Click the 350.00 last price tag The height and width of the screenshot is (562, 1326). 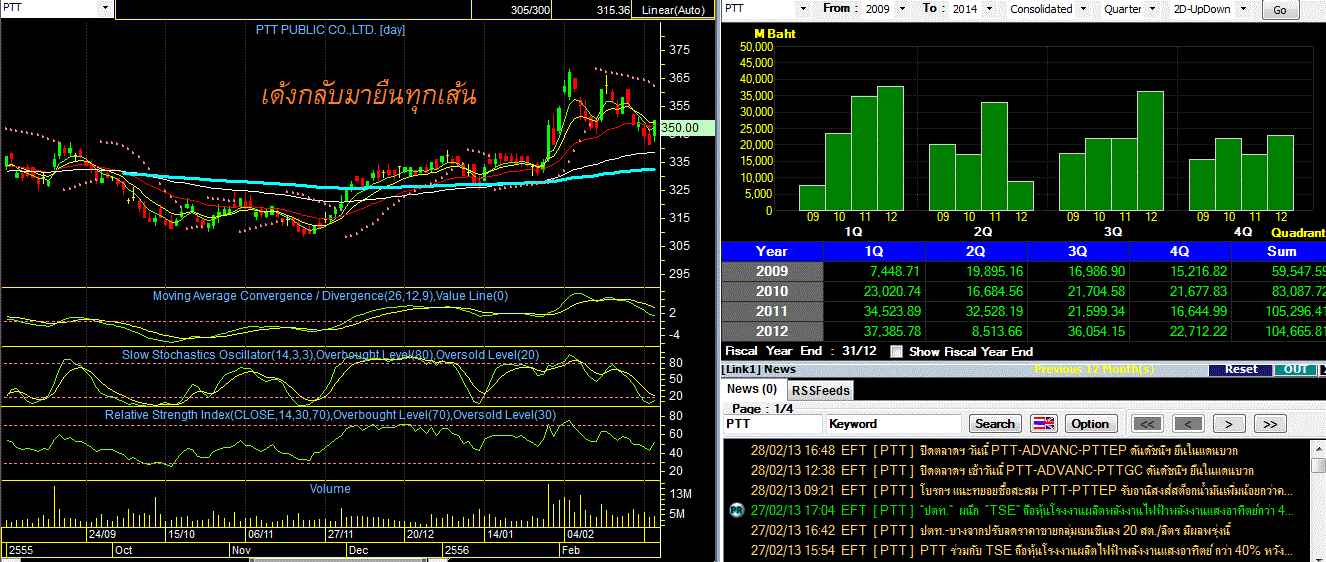[x=685, y=128]
